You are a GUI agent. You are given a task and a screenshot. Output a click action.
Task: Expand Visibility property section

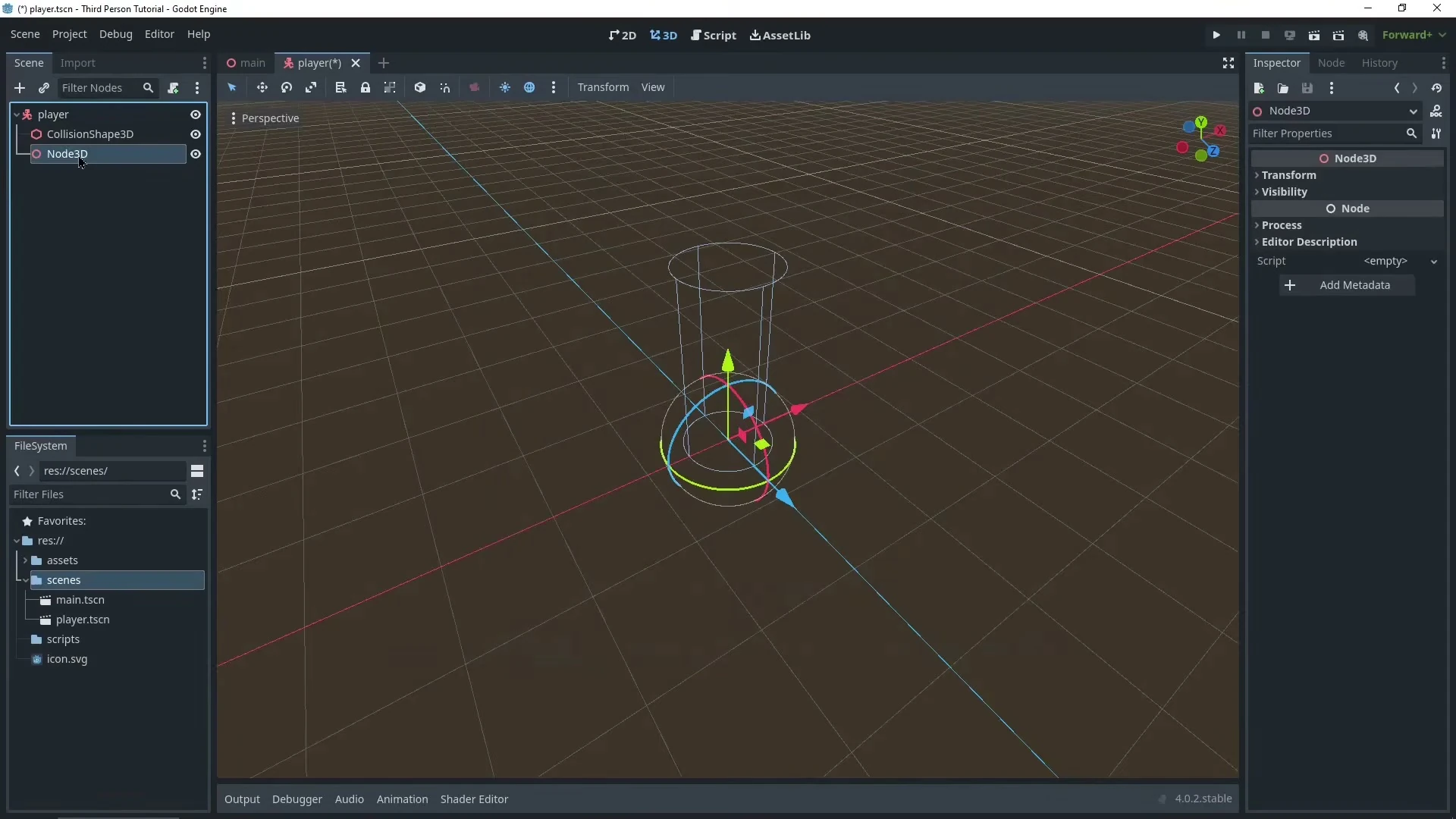[x=1348, y=192]
